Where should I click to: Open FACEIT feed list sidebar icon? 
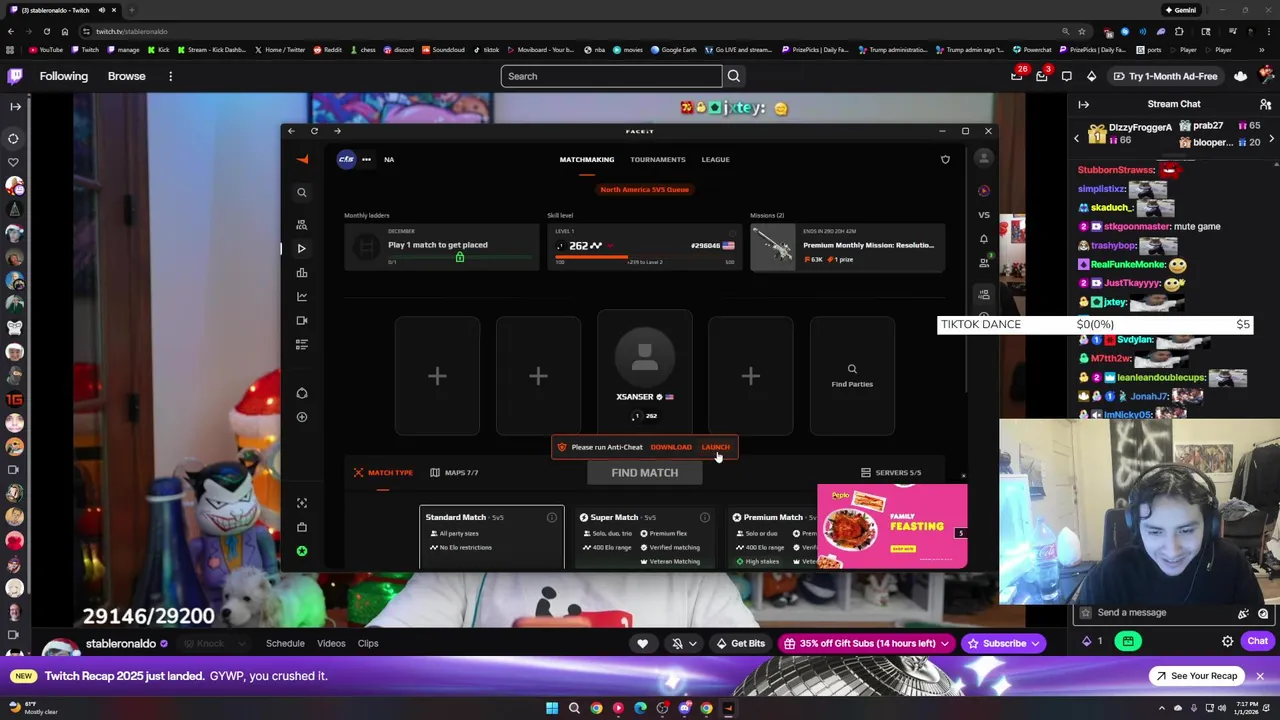coord(302,344)
